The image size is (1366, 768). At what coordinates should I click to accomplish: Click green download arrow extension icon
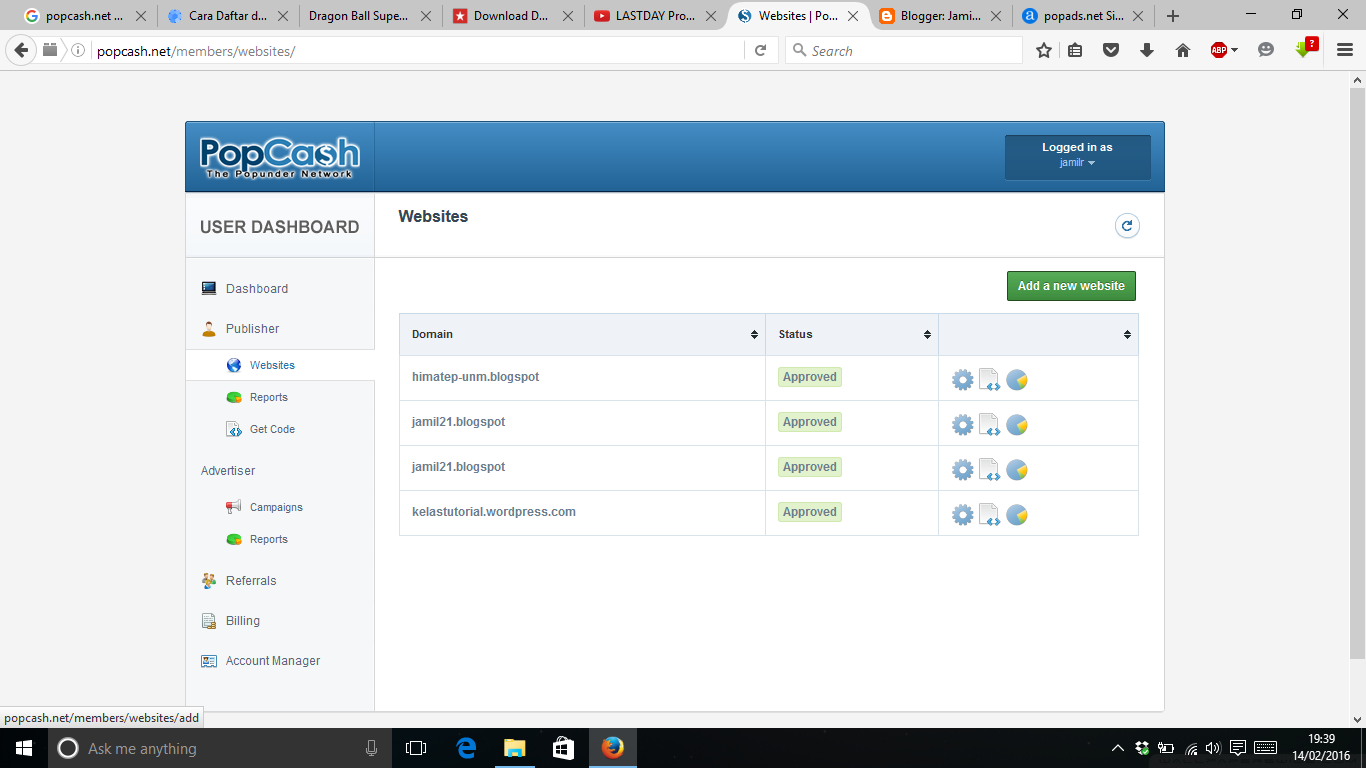point(1305,49)
